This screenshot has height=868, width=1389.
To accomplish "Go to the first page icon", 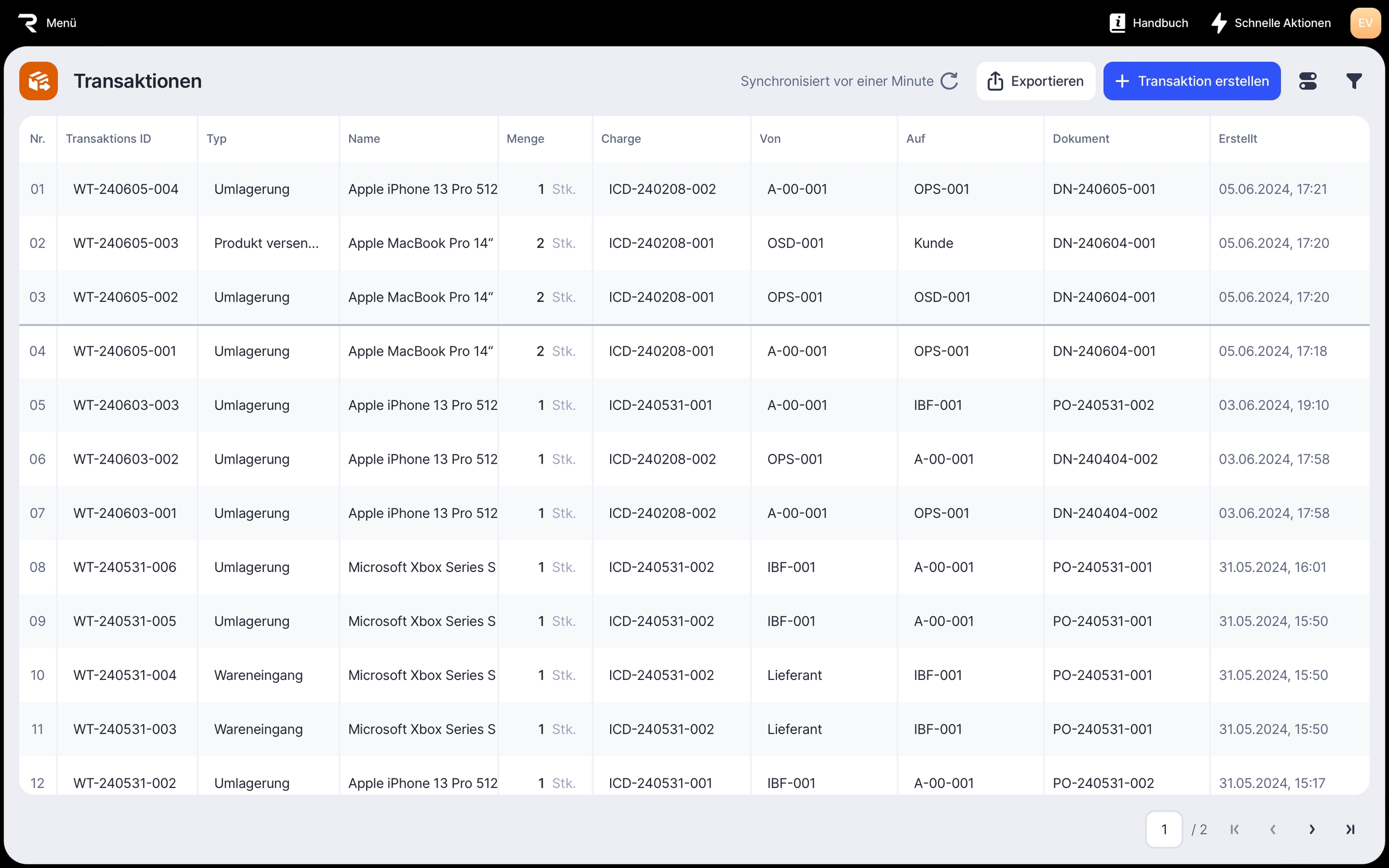I will pyautogui.click(x=1235, y=829).
